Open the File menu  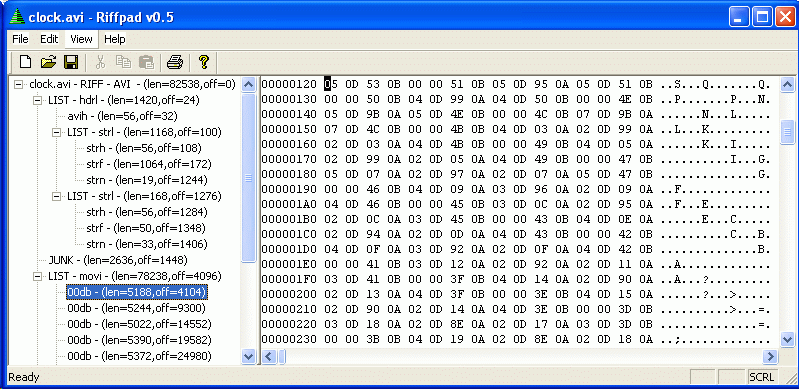[x=20, y=39]
